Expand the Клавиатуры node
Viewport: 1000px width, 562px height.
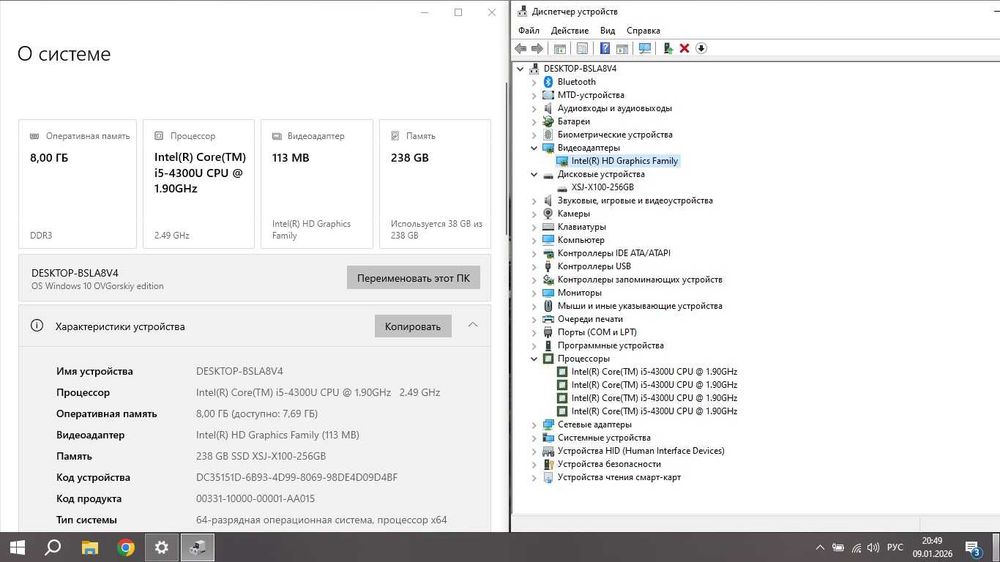click(534, 227)
